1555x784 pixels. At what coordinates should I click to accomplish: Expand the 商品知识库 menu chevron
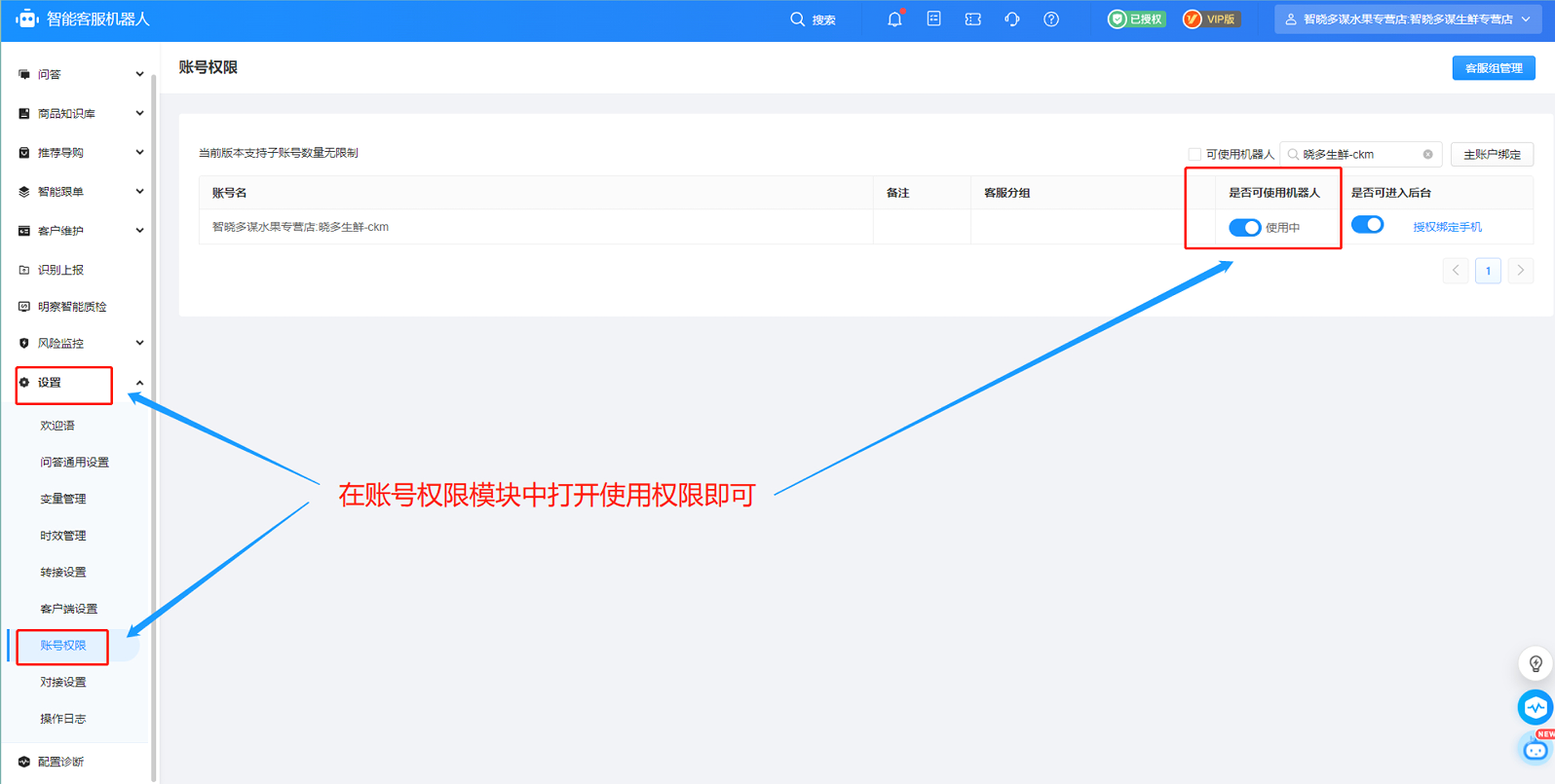(x=139, y=113)
